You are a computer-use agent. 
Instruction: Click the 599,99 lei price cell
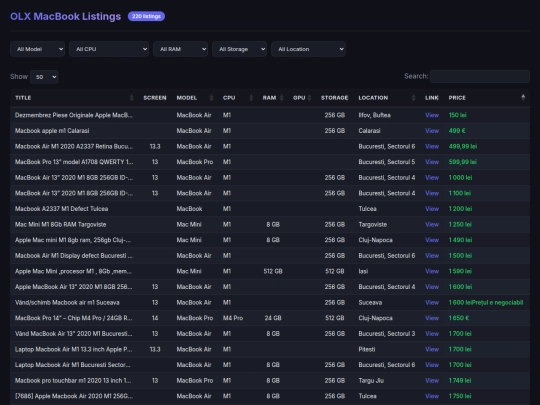463,162
